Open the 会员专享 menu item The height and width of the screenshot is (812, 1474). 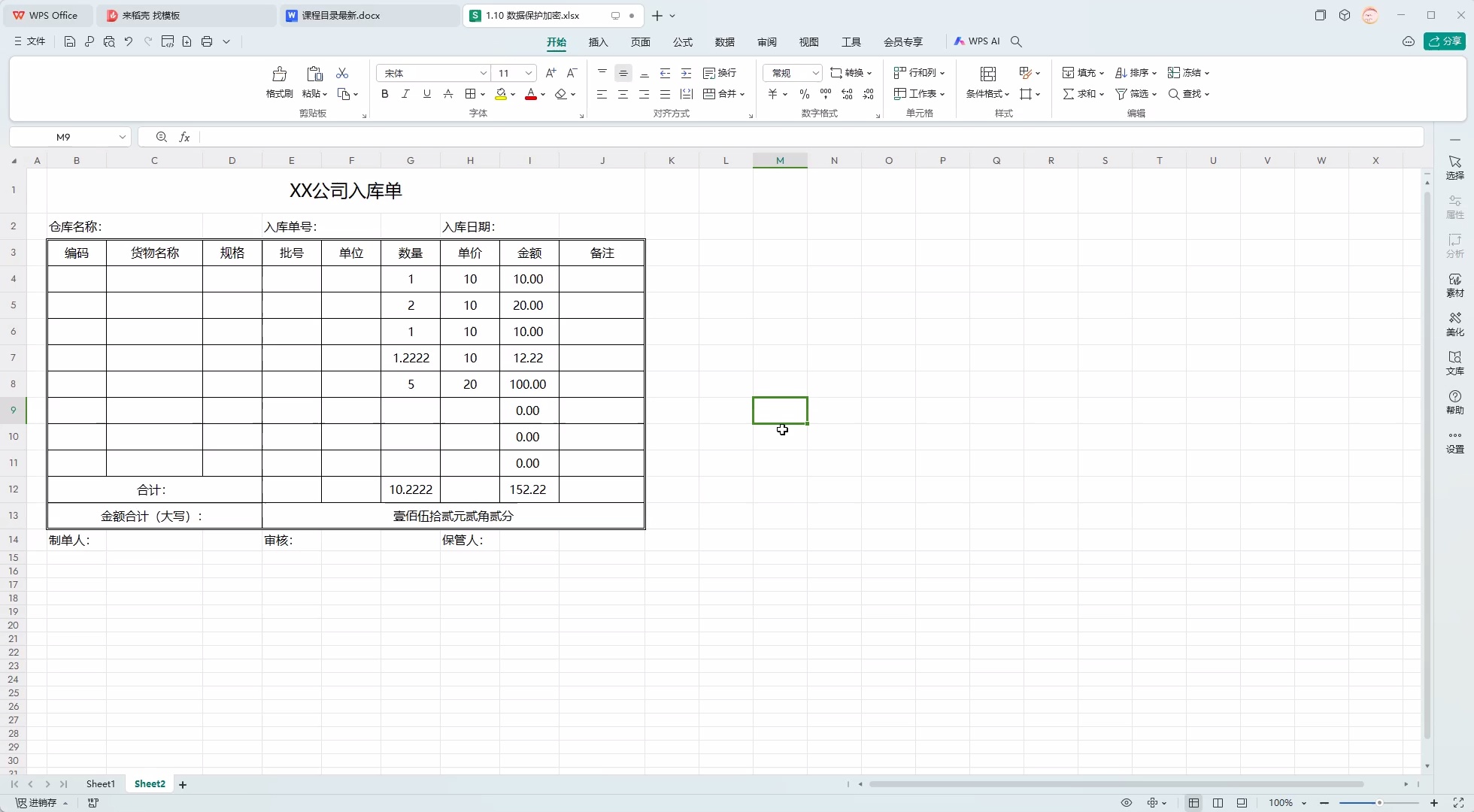(903, 42)
